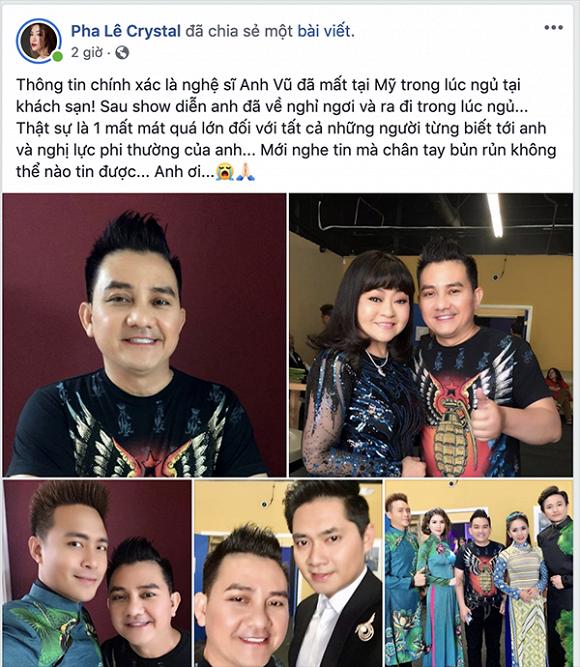The width and height of the screenshot is (580, 667).
Task: Click the woman in striped áo dài
Action: pos(521,587)
